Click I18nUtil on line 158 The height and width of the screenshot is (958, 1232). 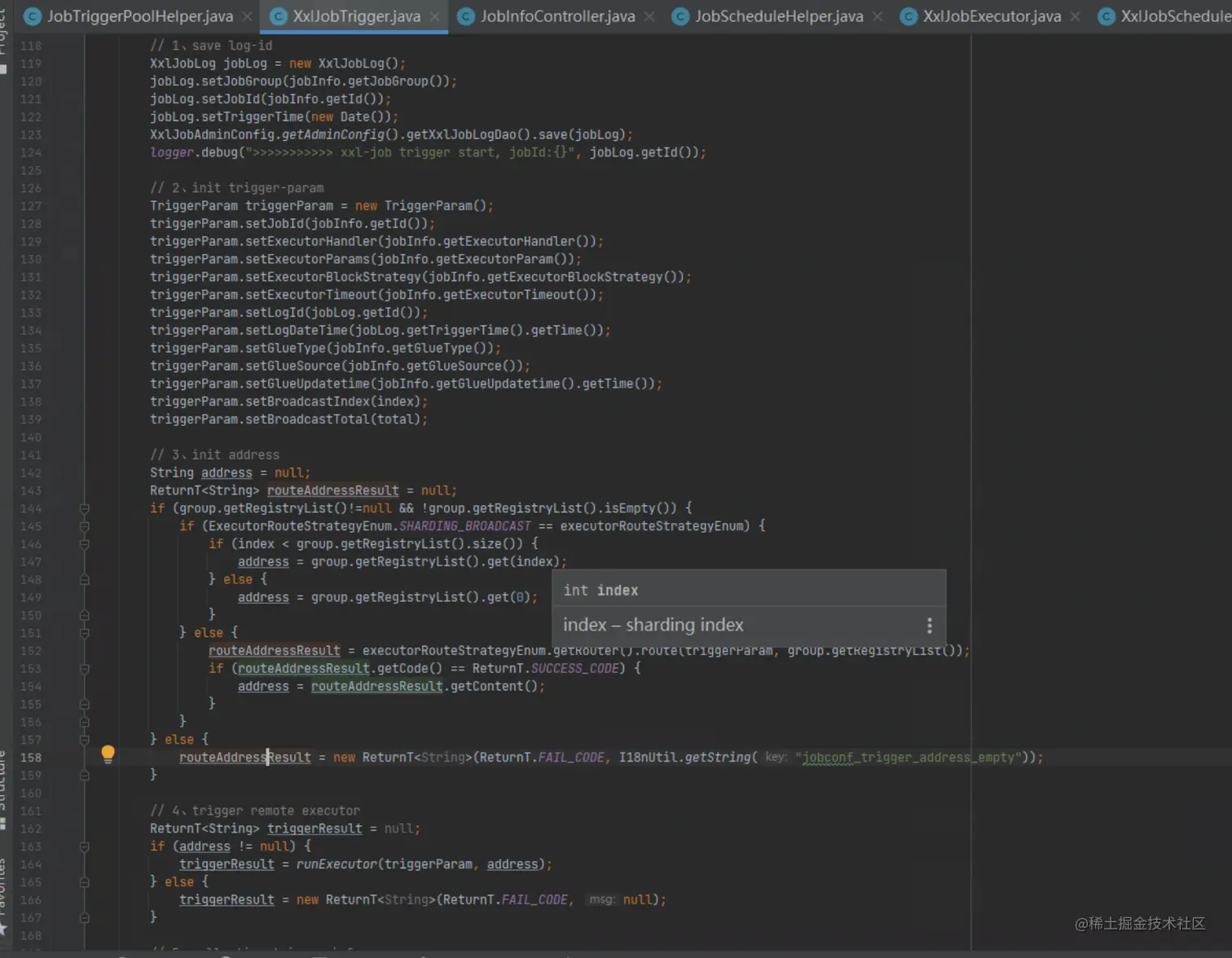(648, 758)
